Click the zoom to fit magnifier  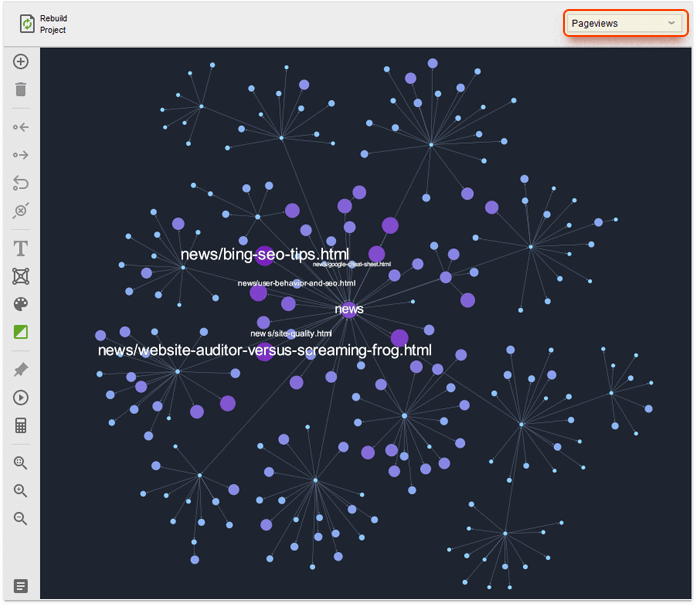[20, 463]
